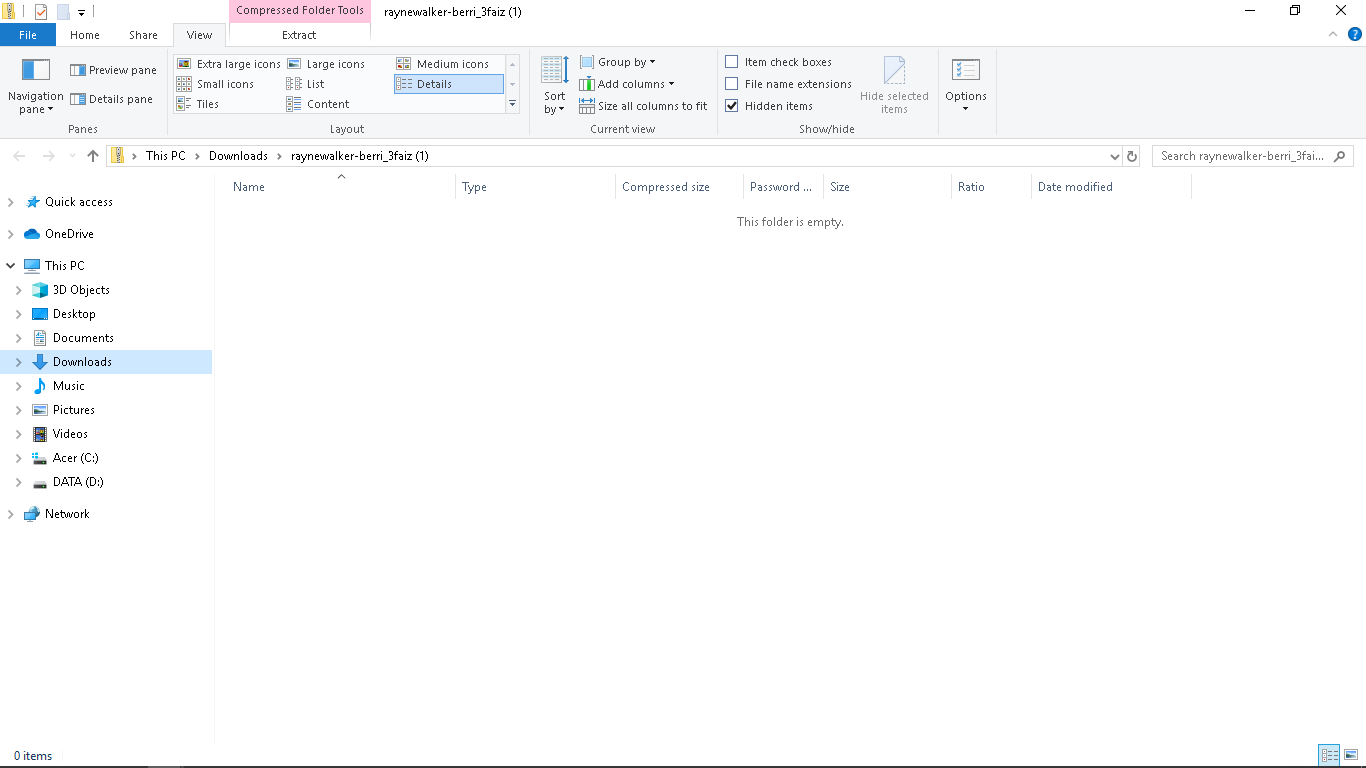This screenshot has height=768, width=1366.
Task: Expand the Acer (C:) drive arrow
Action: point(19,458)
